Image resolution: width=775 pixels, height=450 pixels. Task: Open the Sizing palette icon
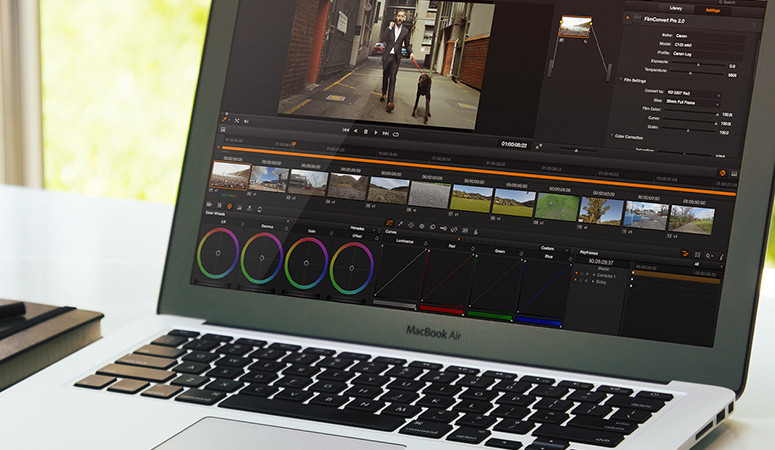click(x=454, y=229)
